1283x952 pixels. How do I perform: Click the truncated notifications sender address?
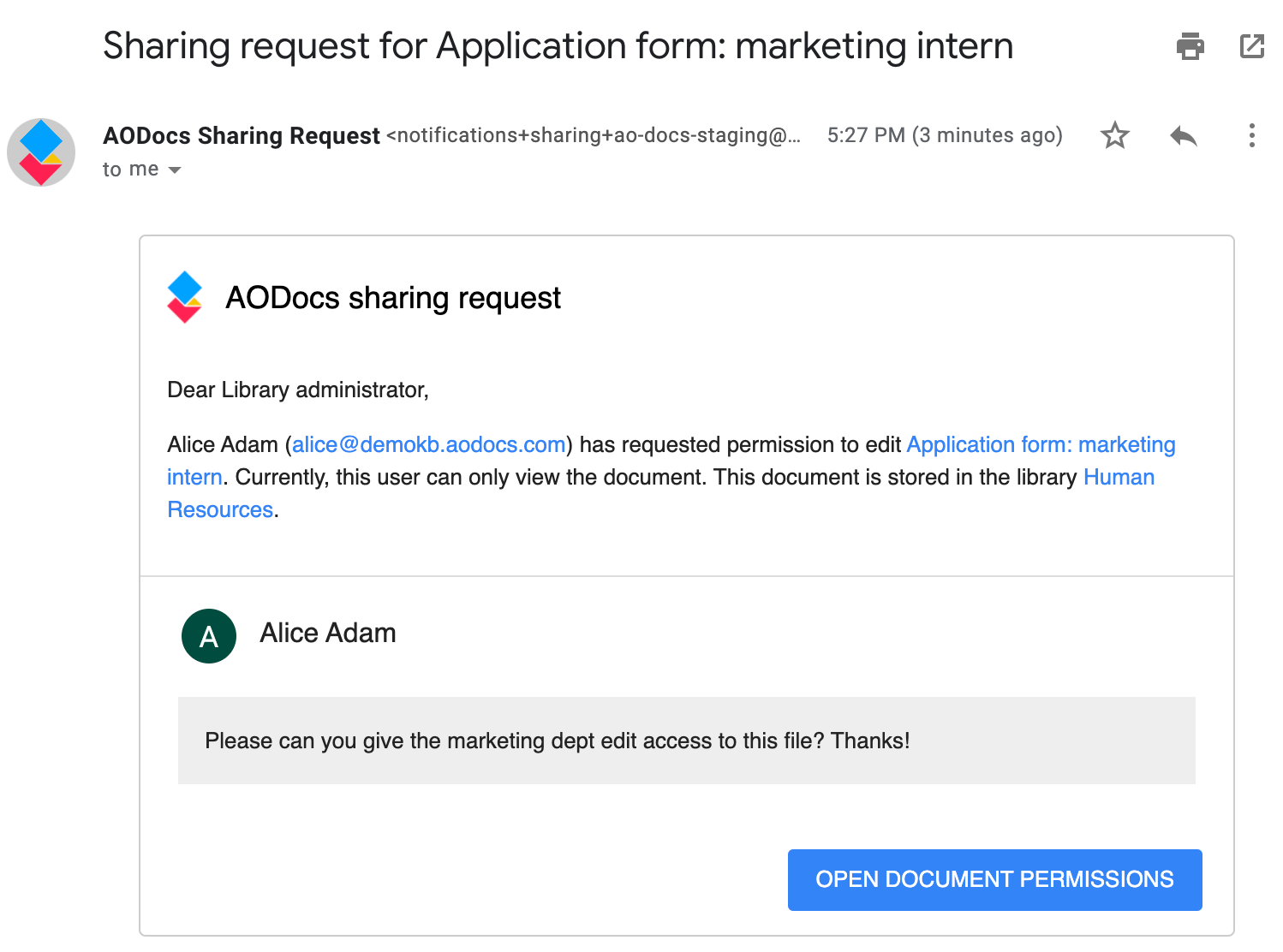tap(594, 135)
